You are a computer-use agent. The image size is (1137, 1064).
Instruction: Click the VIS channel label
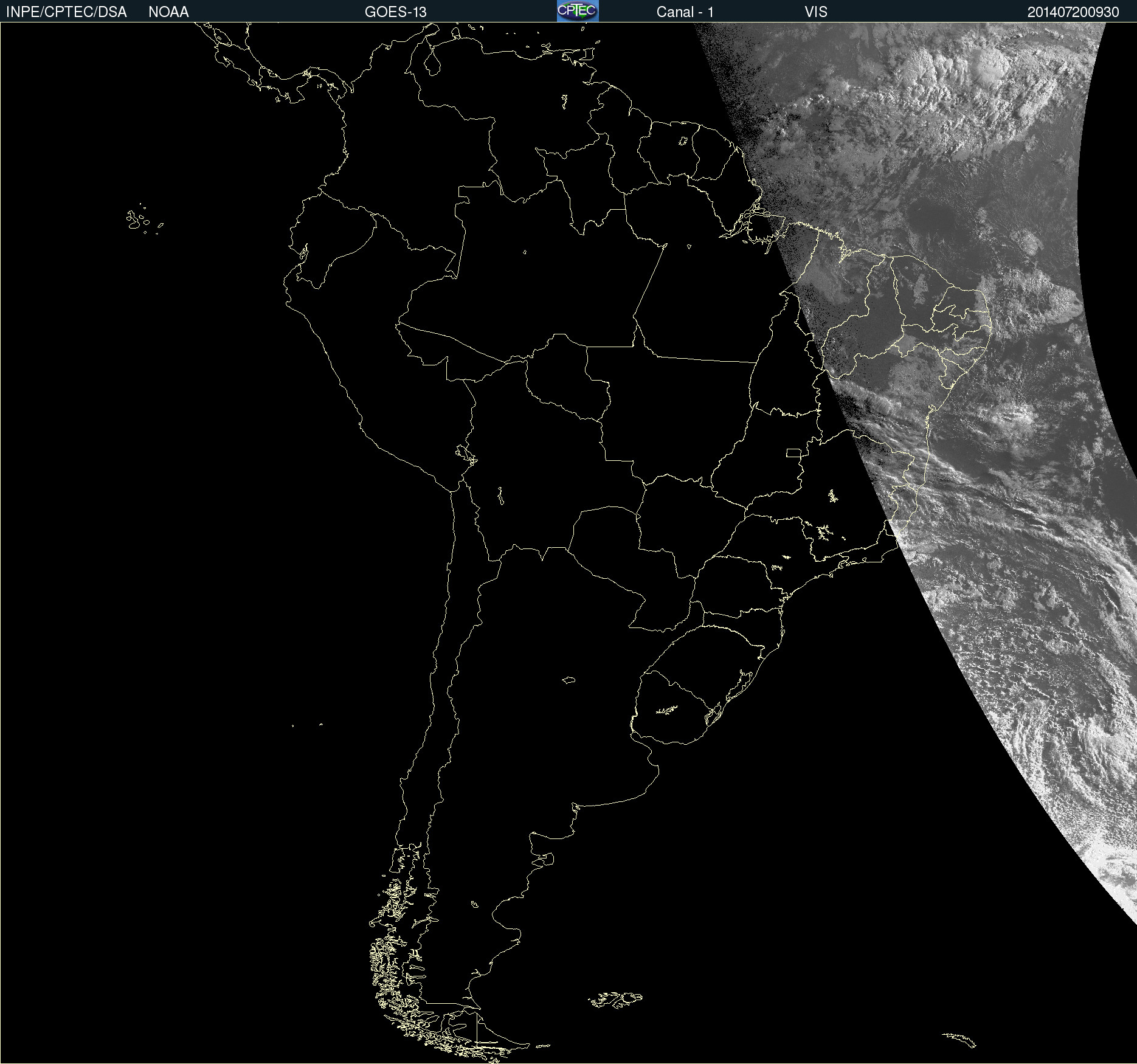(816, 12)
